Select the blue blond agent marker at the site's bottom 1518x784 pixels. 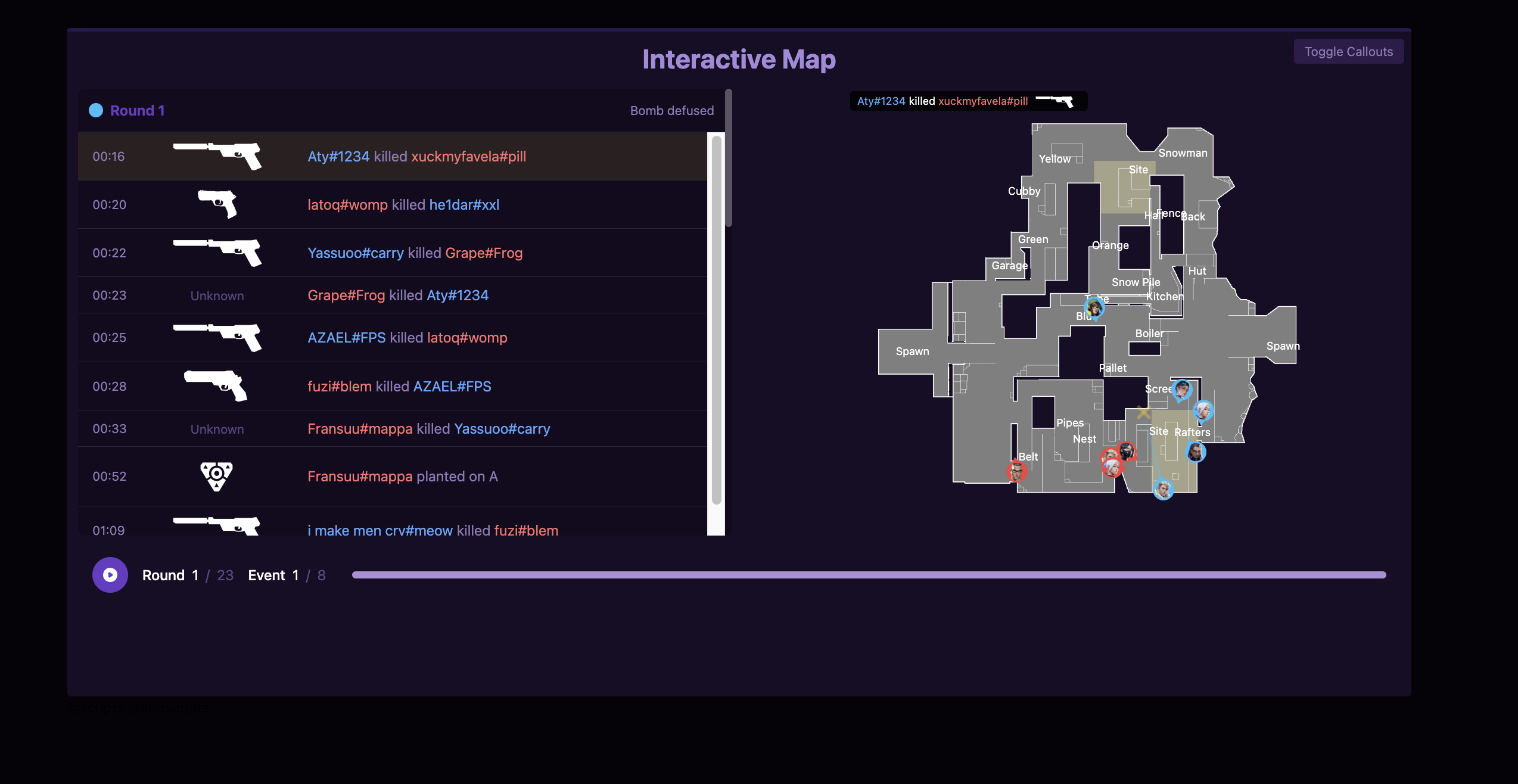[x=1164, y=490]
